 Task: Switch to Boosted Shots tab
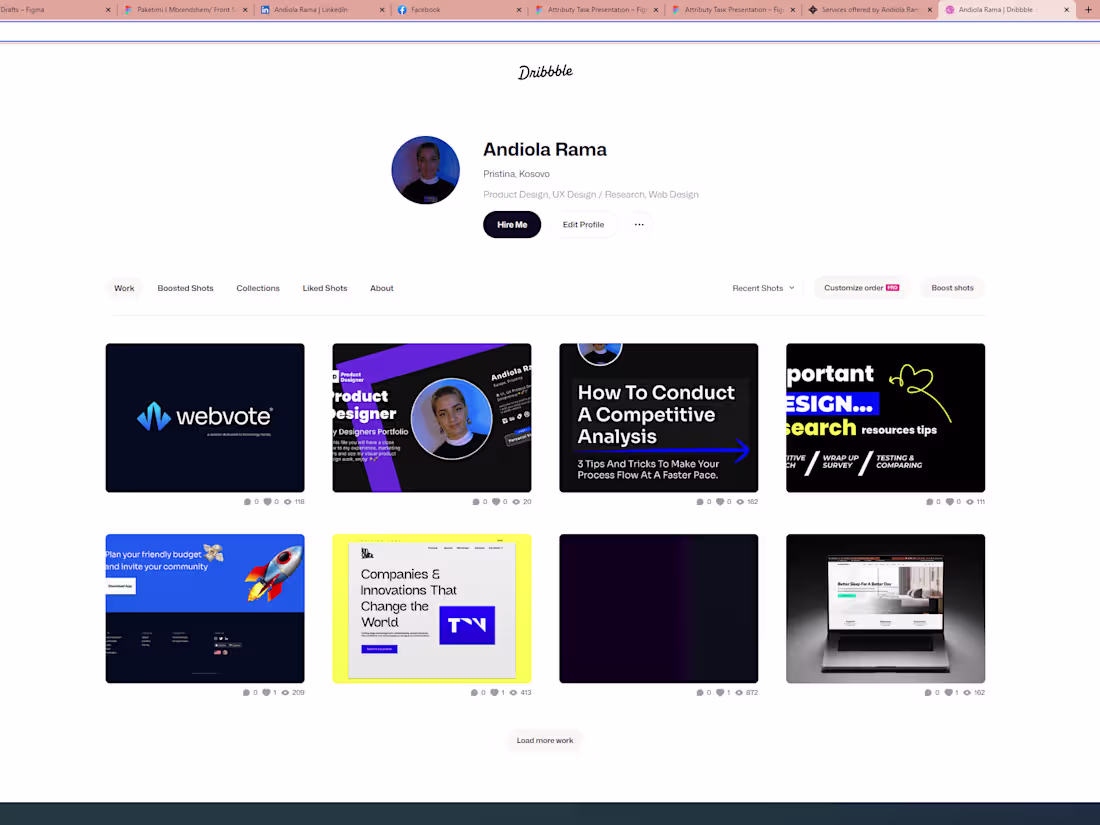[x=185, y=288]
